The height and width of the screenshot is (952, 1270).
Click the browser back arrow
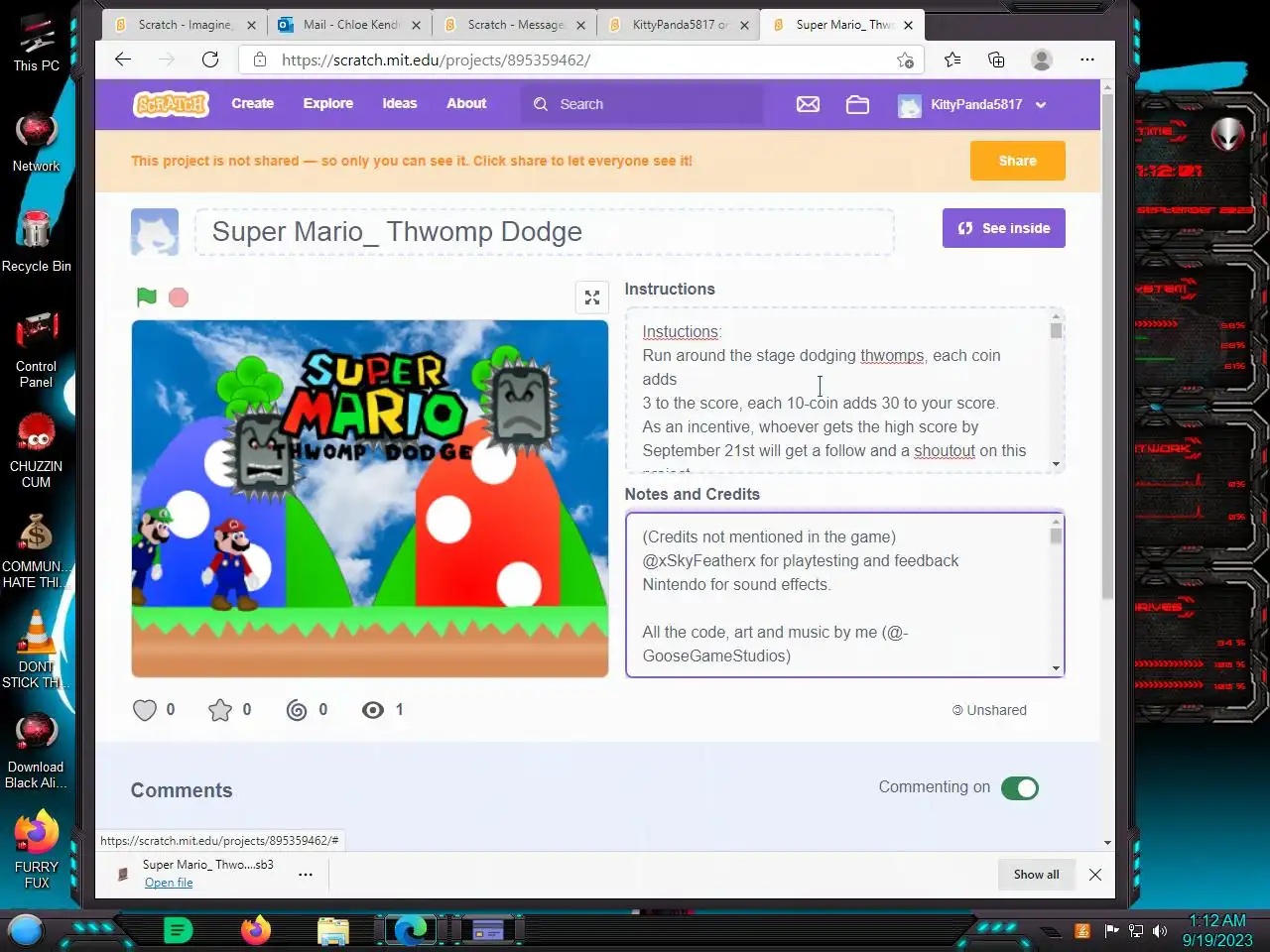click(x=123, y=59)
